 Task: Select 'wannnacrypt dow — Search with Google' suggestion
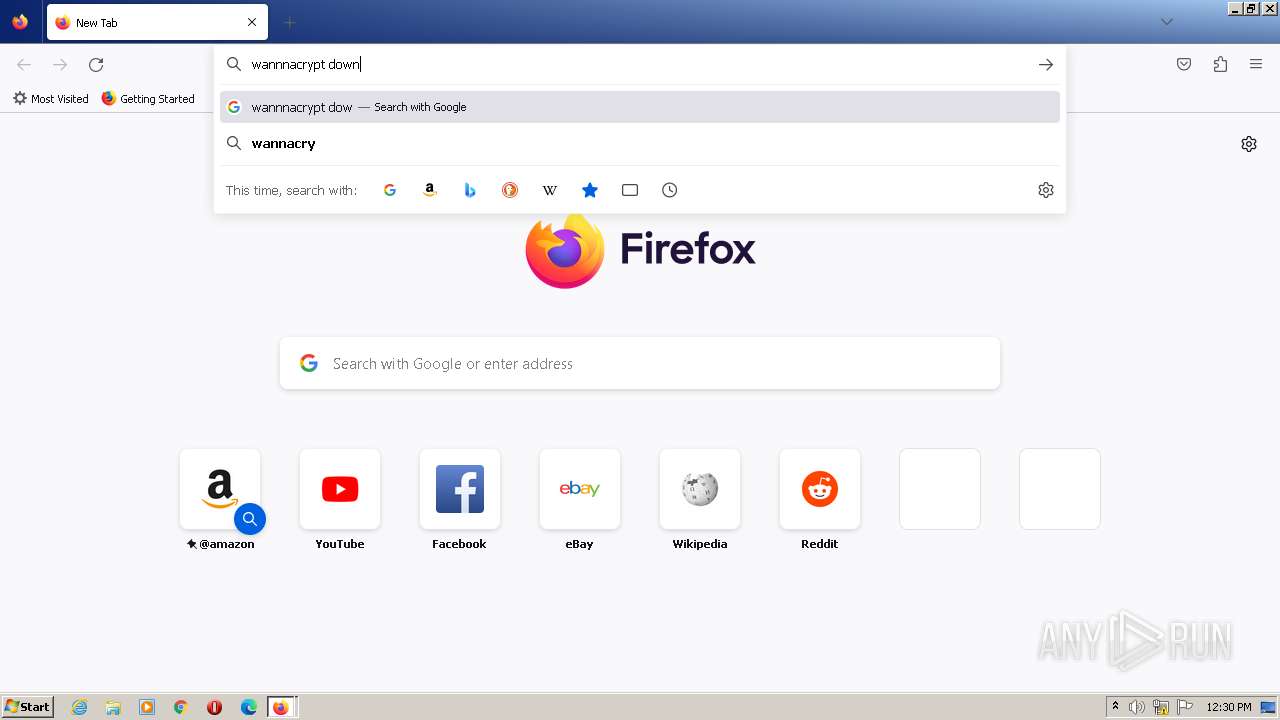tap(640, 107)
